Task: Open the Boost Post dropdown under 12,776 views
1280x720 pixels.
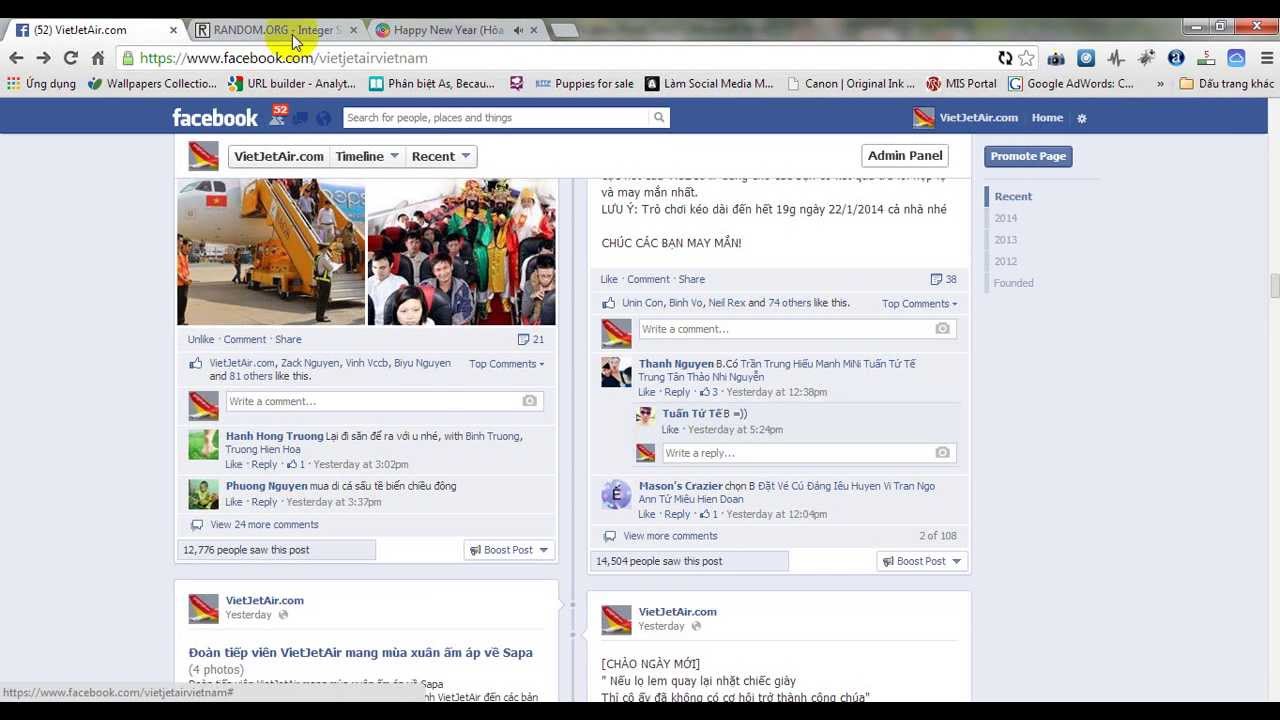Action: tap(509, 550)
